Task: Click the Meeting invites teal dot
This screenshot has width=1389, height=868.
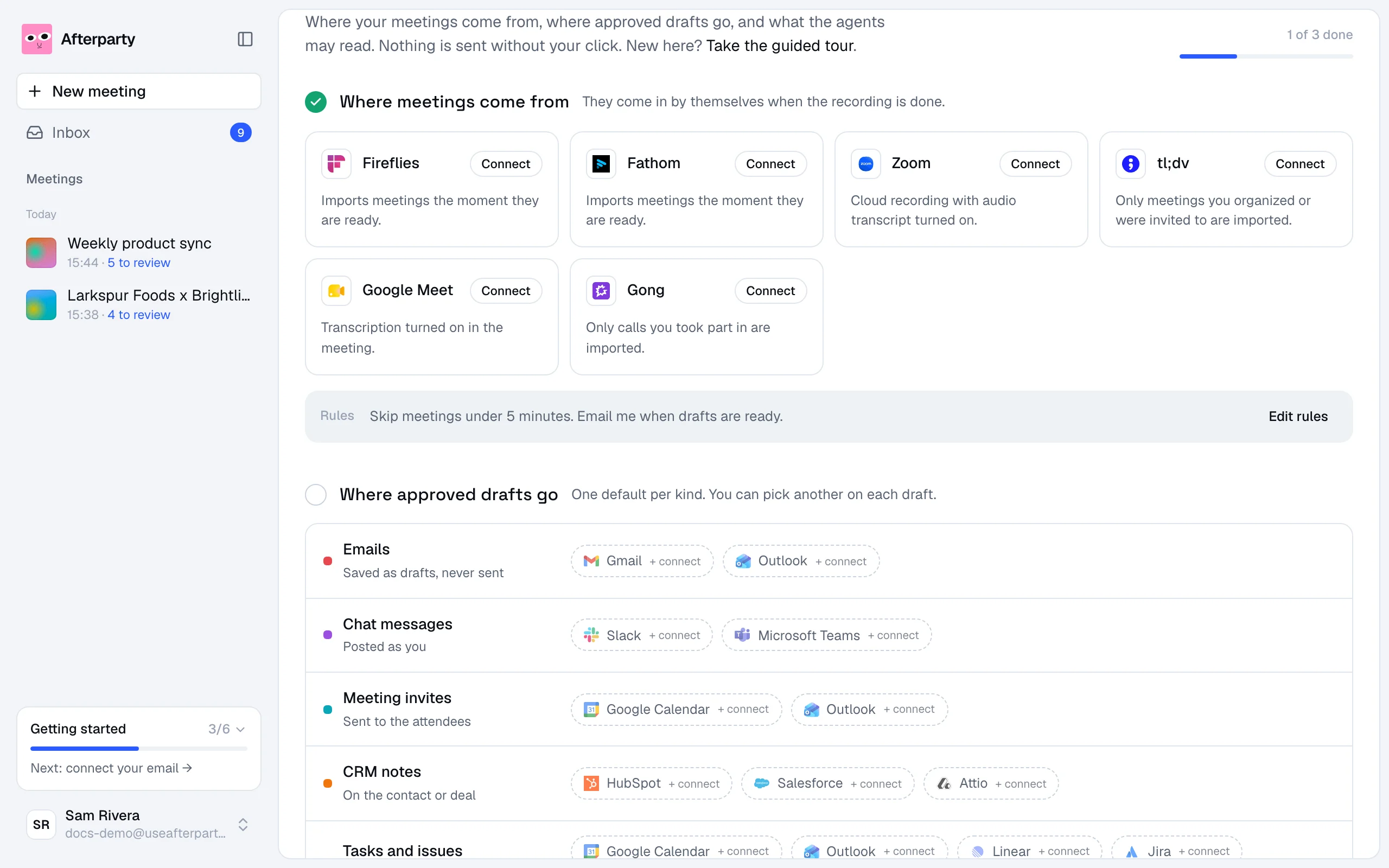Action: [x=328, y=710]
